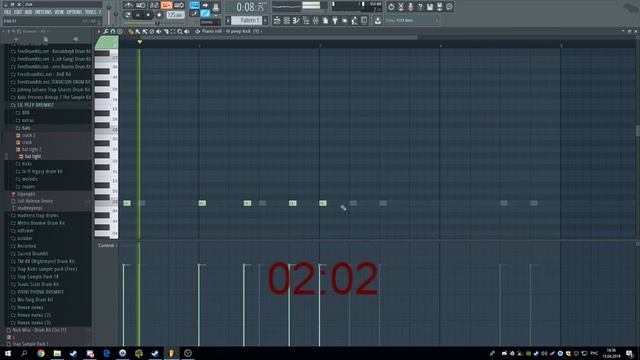Click the microphone one-click recording icon
640x360 pixels.
(x=411, y=7)
